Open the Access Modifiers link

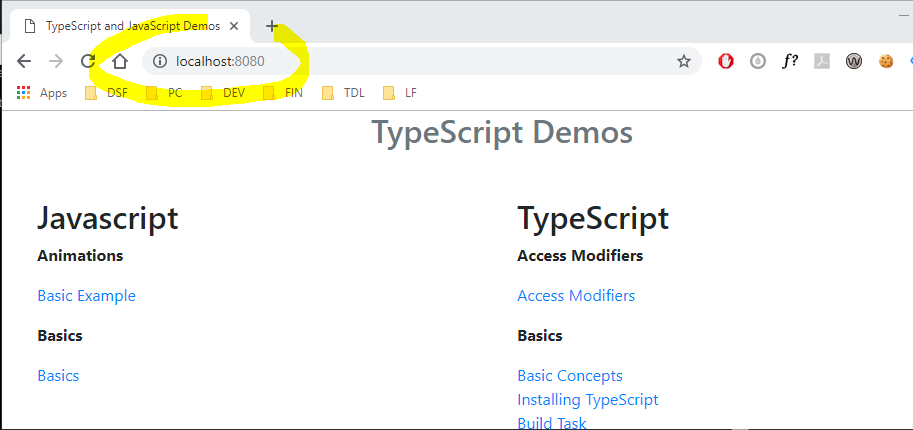pos(576,295)
